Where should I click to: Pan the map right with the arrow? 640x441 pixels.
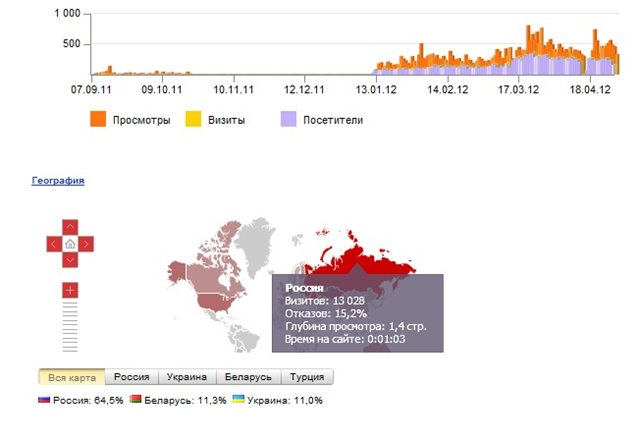[87, 243]
